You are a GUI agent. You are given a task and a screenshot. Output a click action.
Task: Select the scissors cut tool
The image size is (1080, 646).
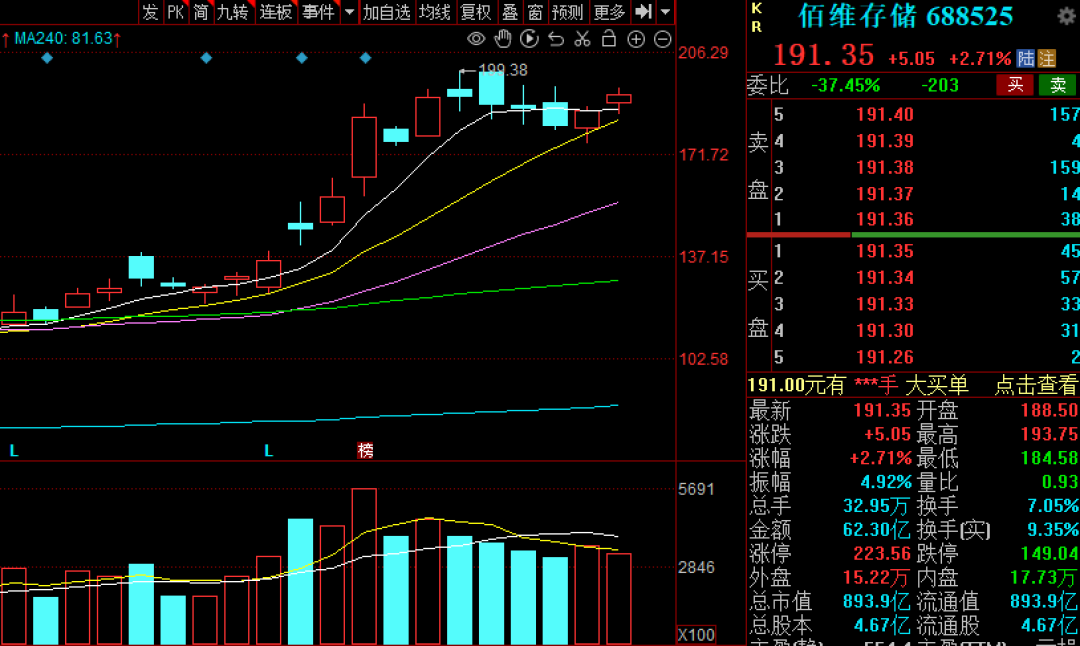[x=582, y=39]
